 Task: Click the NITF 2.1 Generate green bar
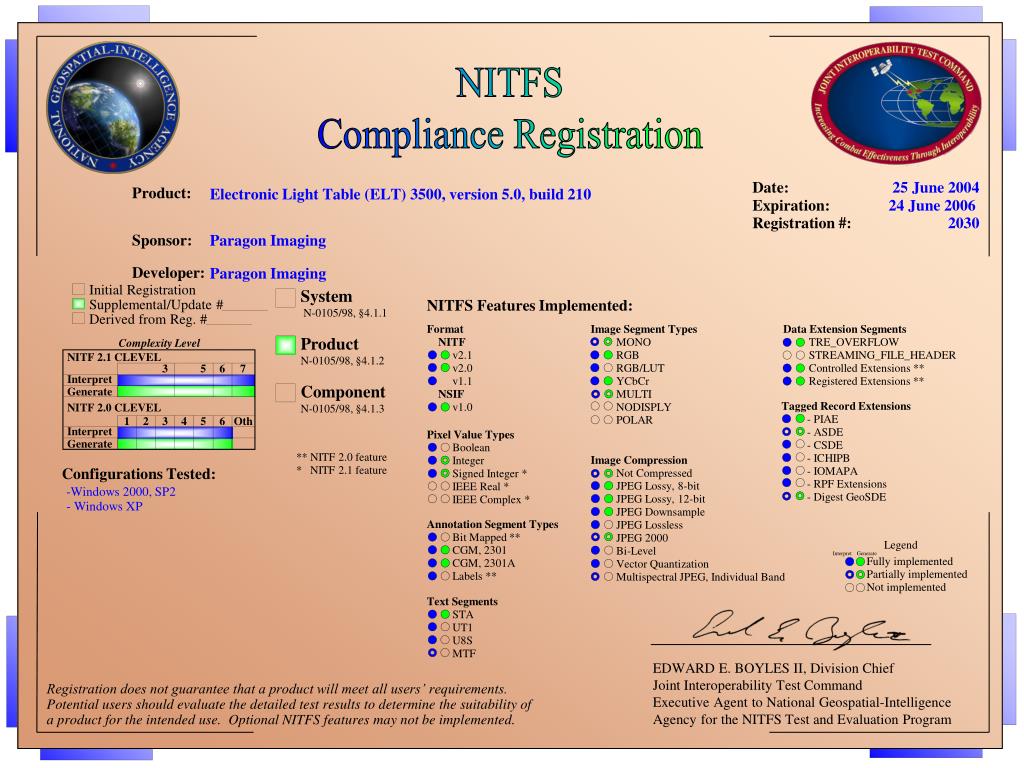point(186,392)
